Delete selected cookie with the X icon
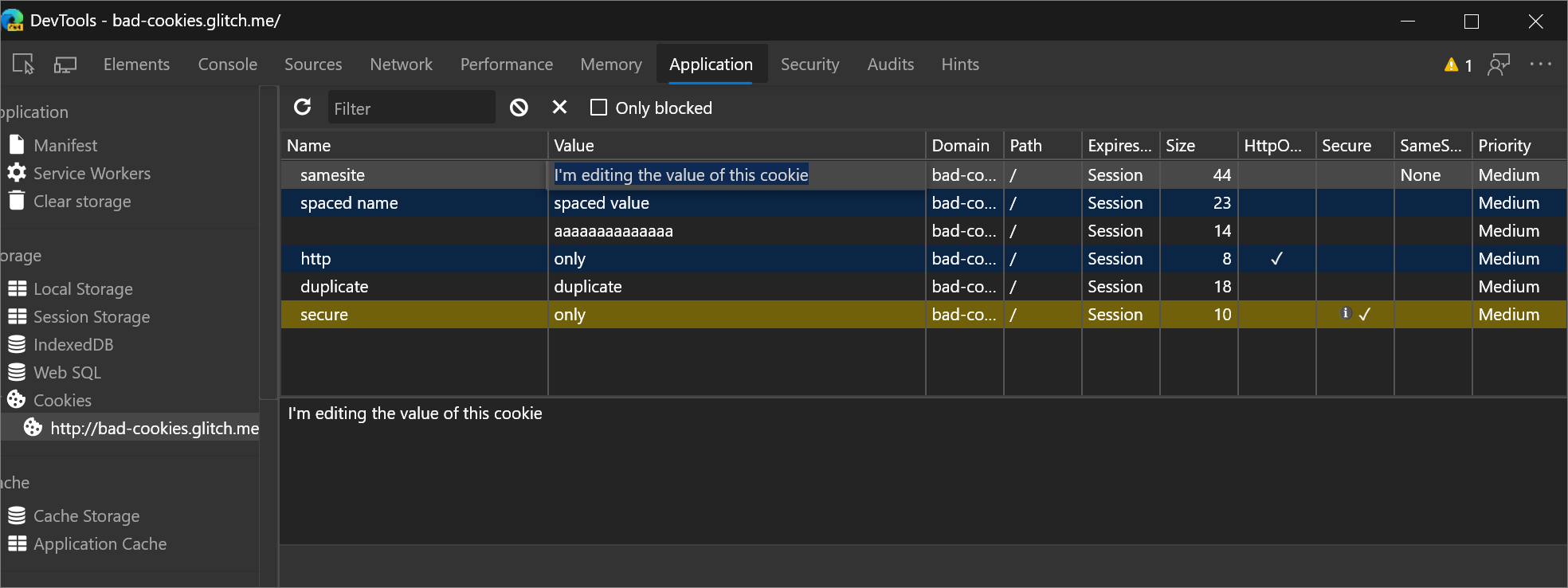 [x=559, y=108]
